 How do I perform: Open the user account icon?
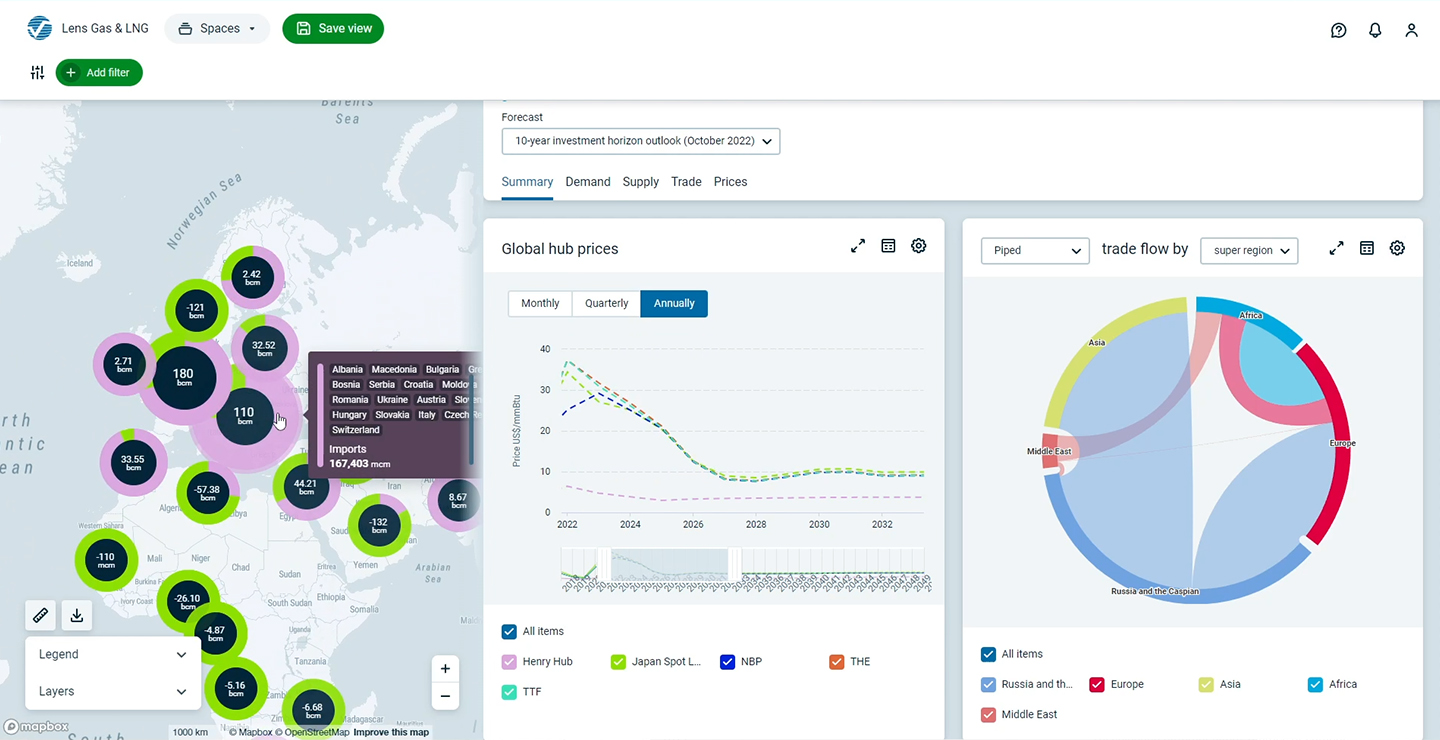[1411, 30]
